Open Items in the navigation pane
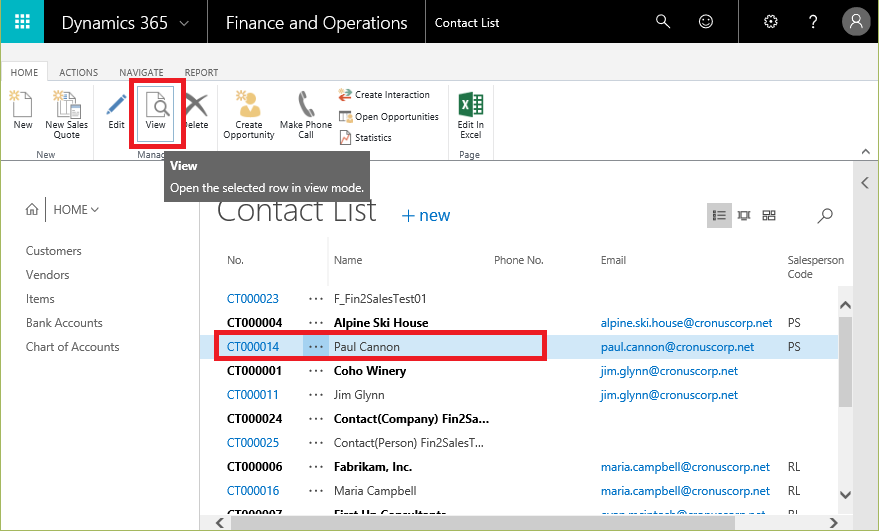 click(40, 299)
